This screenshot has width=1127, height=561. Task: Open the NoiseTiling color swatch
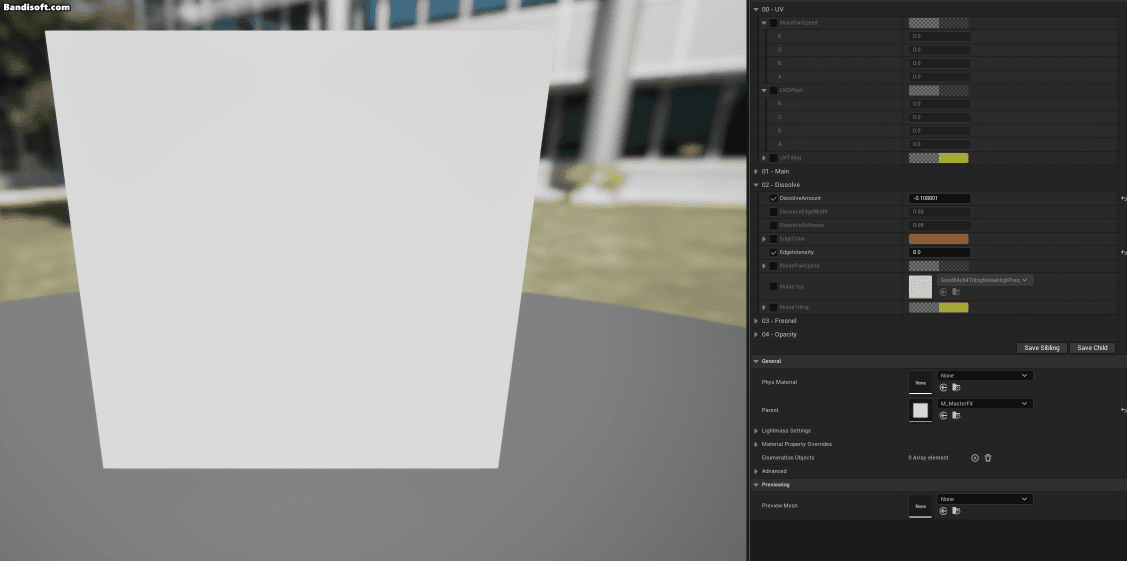(x=939, y=307)
